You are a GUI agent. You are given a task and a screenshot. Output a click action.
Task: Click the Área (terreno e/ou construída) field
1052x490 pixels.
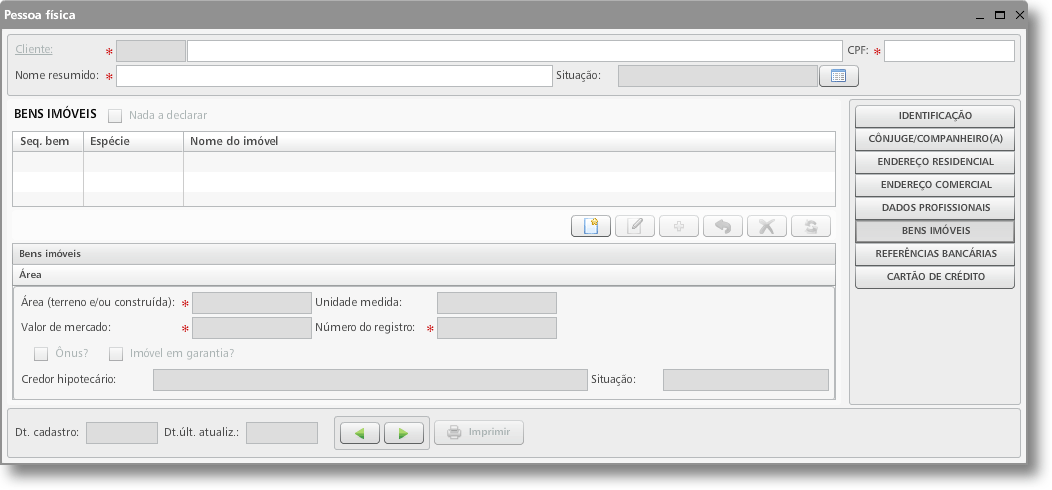252,303
